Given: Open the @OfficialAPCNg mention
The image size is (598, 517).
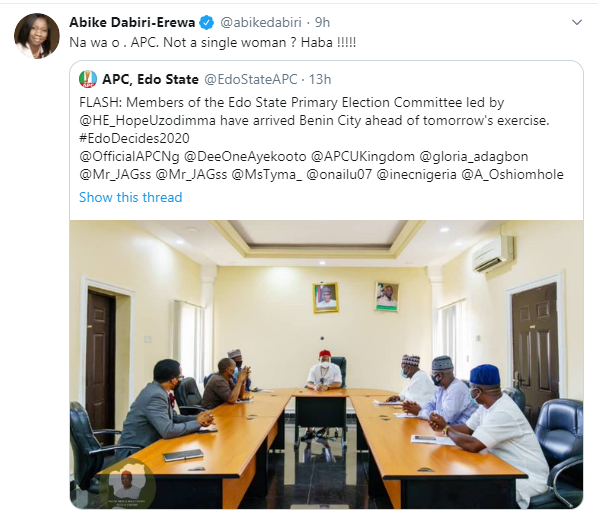Looking at the screenshot, I should tap(129, 157).
